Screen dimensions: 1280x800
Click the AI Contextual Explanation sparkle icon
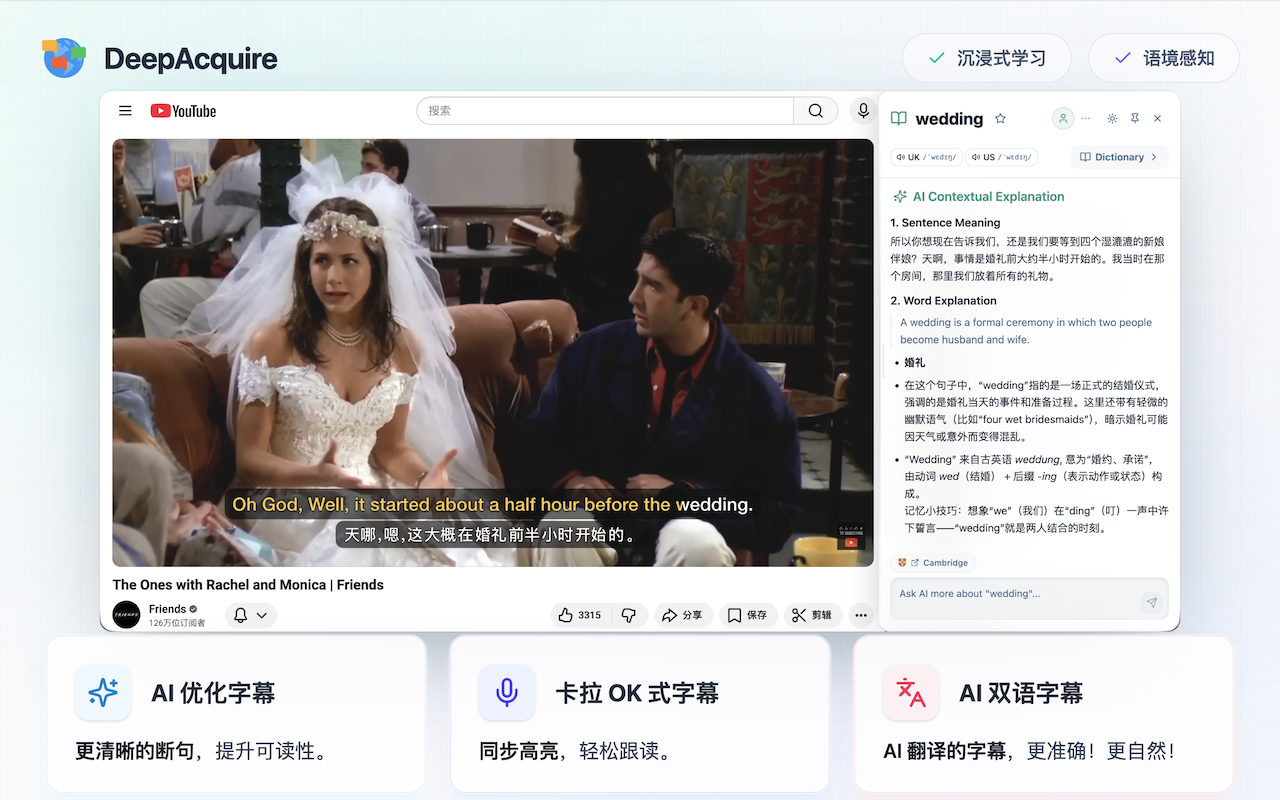pyautogui.click(x=900, y=197)
